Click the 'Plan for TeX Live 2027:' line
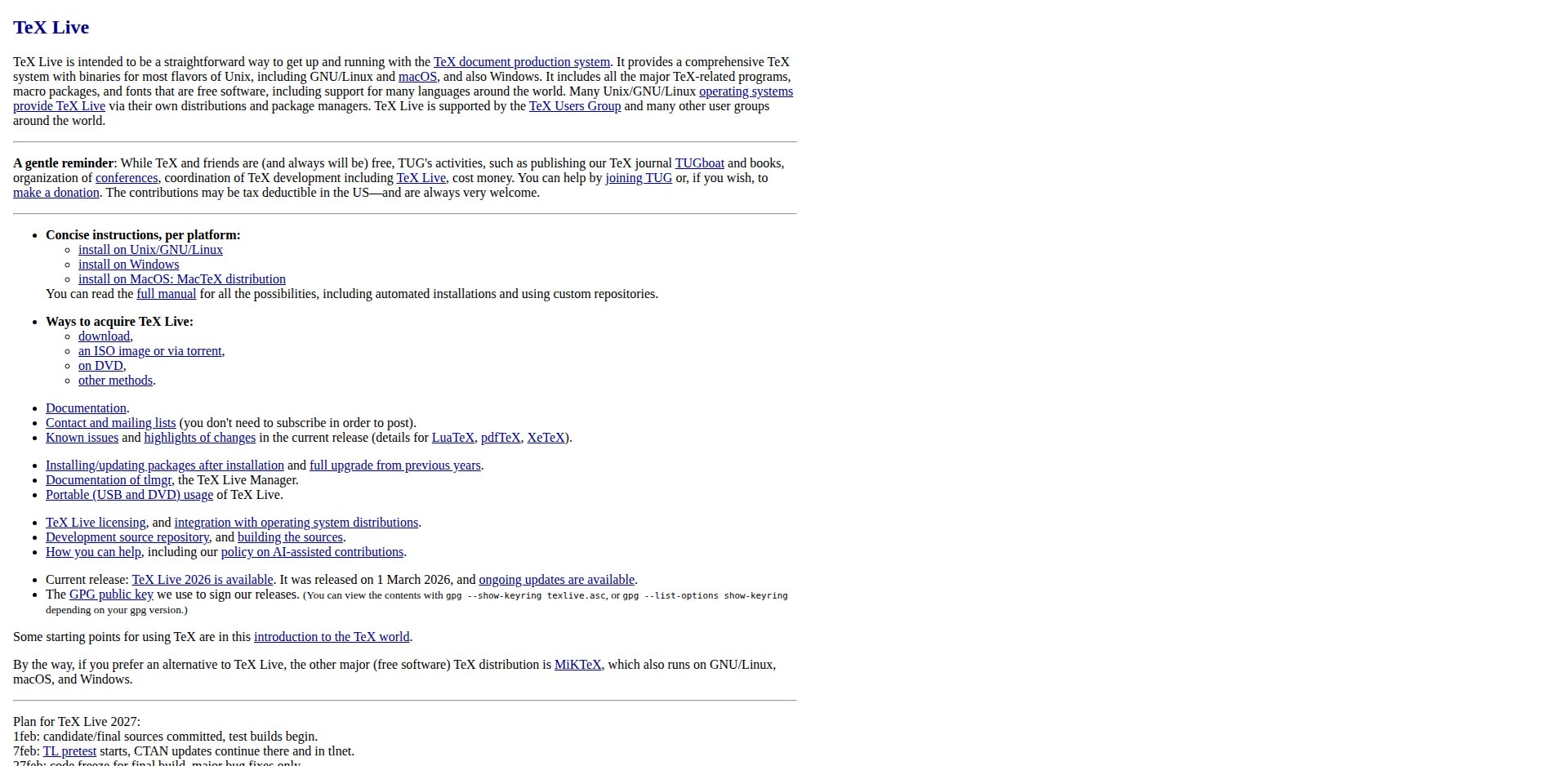This screenshot has width=1568, height=766. [x=77, y=722]
